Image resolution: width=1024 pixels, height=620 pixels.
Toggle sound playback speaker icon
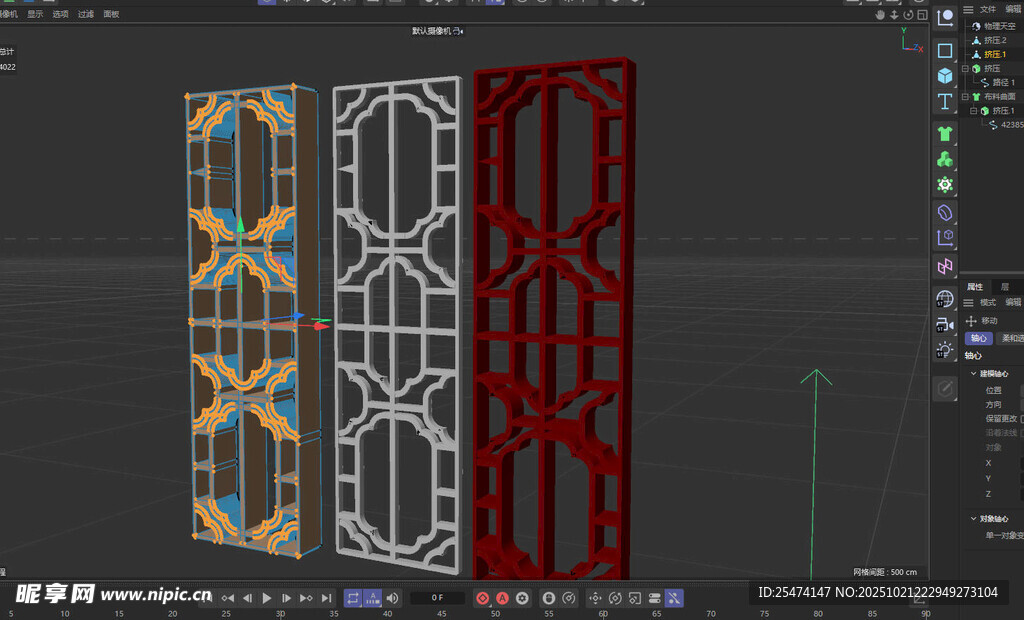392,598
